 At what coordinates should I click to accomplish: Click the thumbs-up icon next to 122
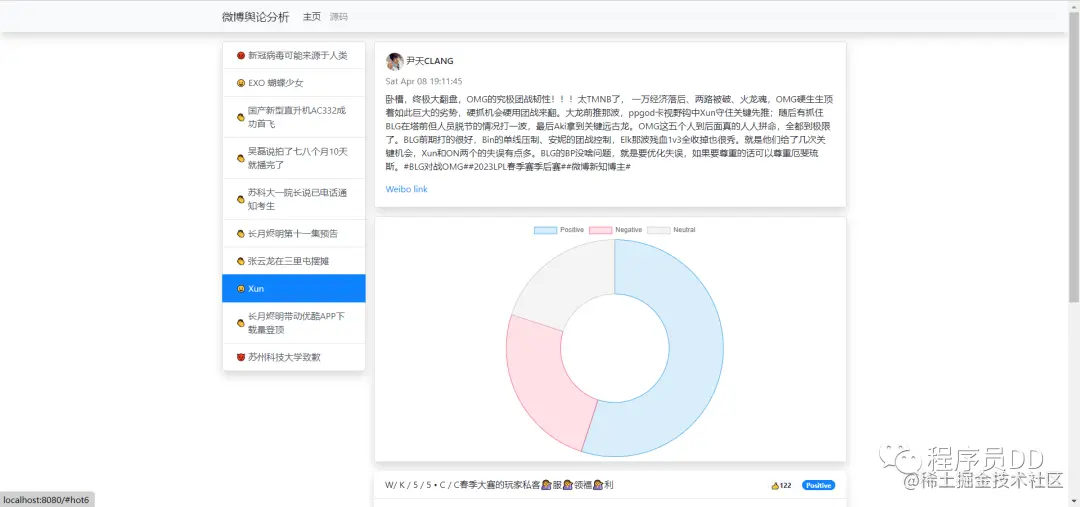click(x=775, y=486)
